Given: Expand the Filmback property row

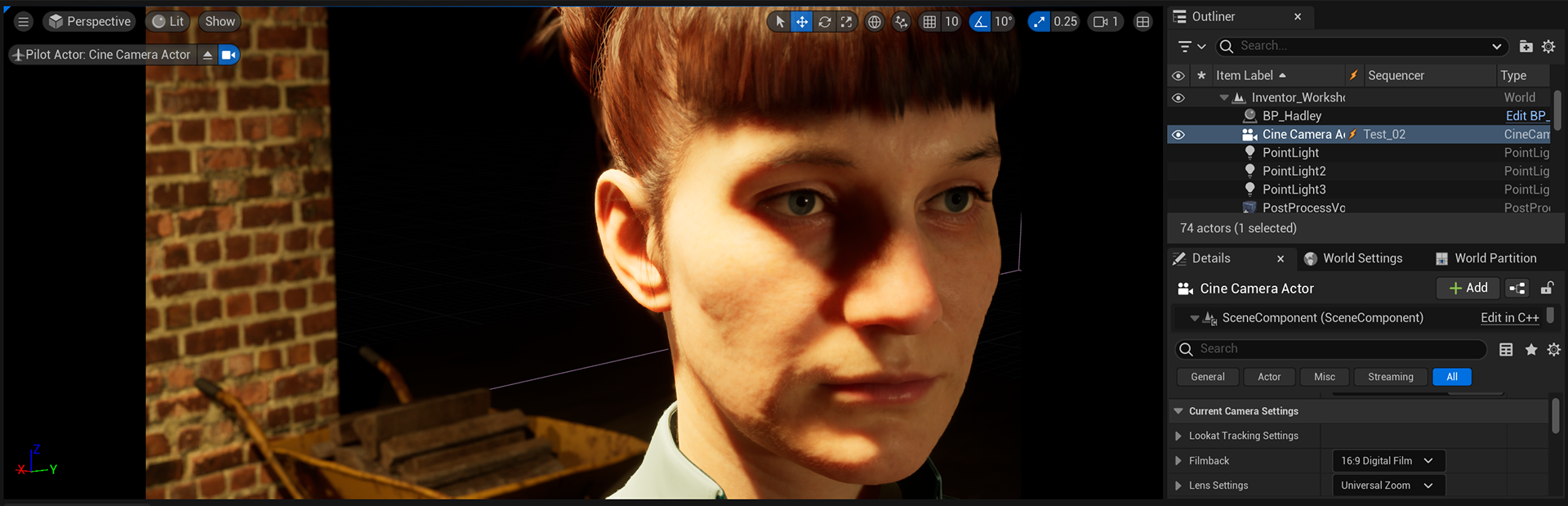Looking at the screenshot, I should click(x=1178, y=461).
